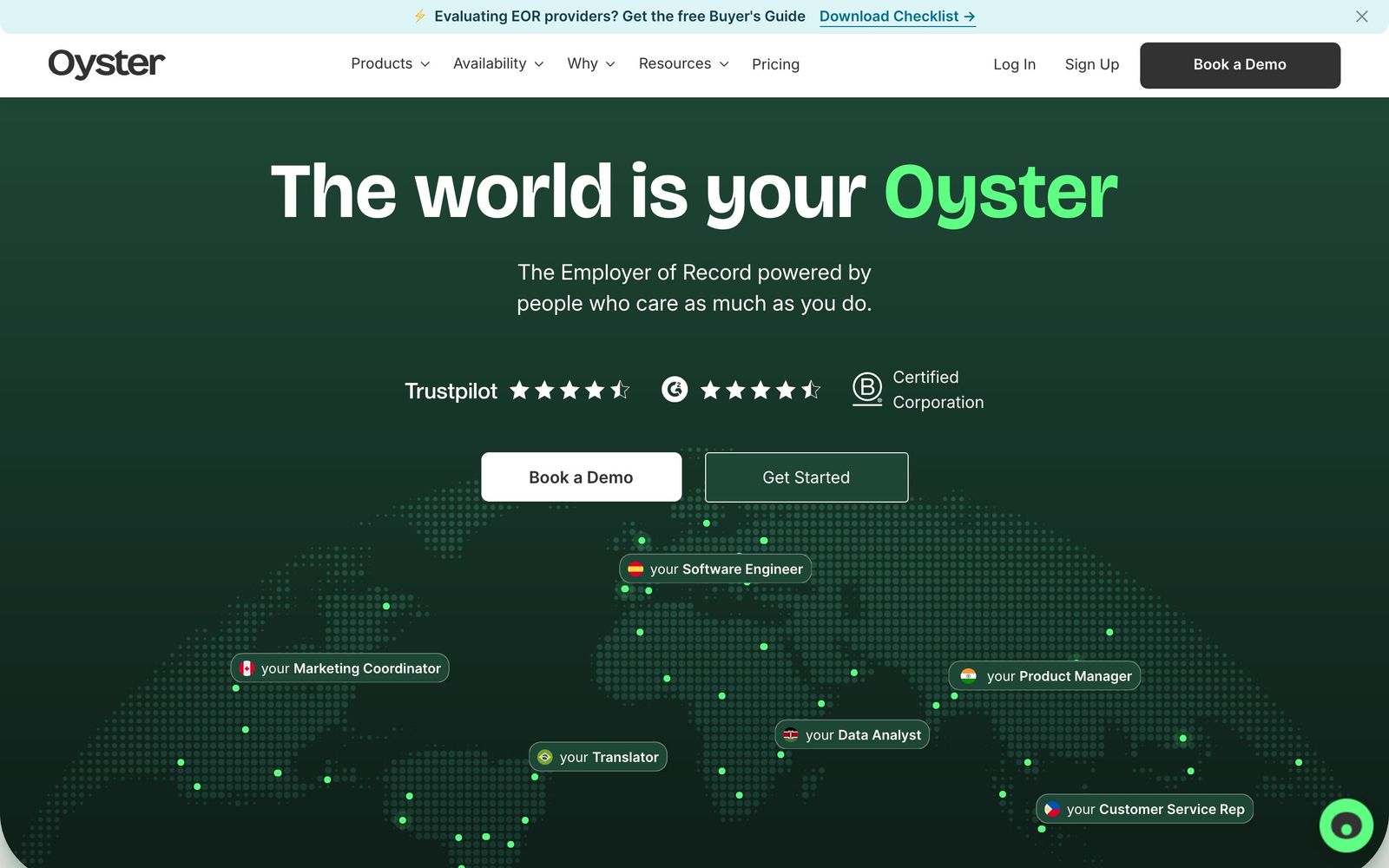The image size is (1389, 868).
Task: Click the star rating next to G2
Action: 760,390
